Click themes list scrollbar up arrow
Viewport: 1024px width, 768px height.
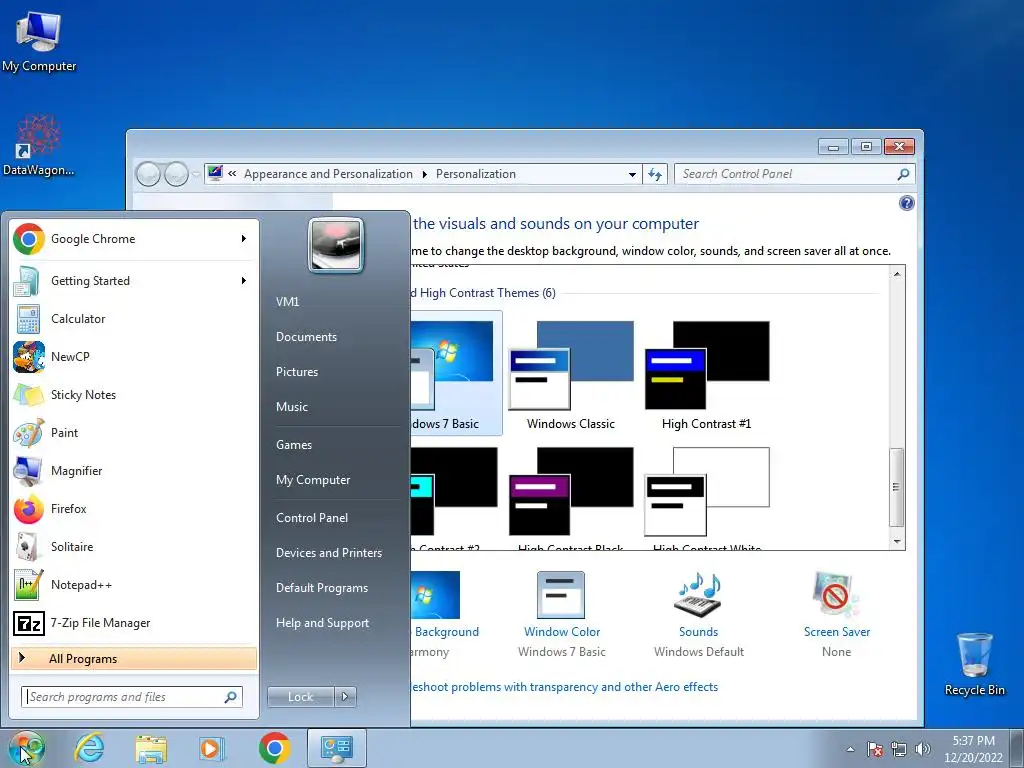click(x=897, y=274)
